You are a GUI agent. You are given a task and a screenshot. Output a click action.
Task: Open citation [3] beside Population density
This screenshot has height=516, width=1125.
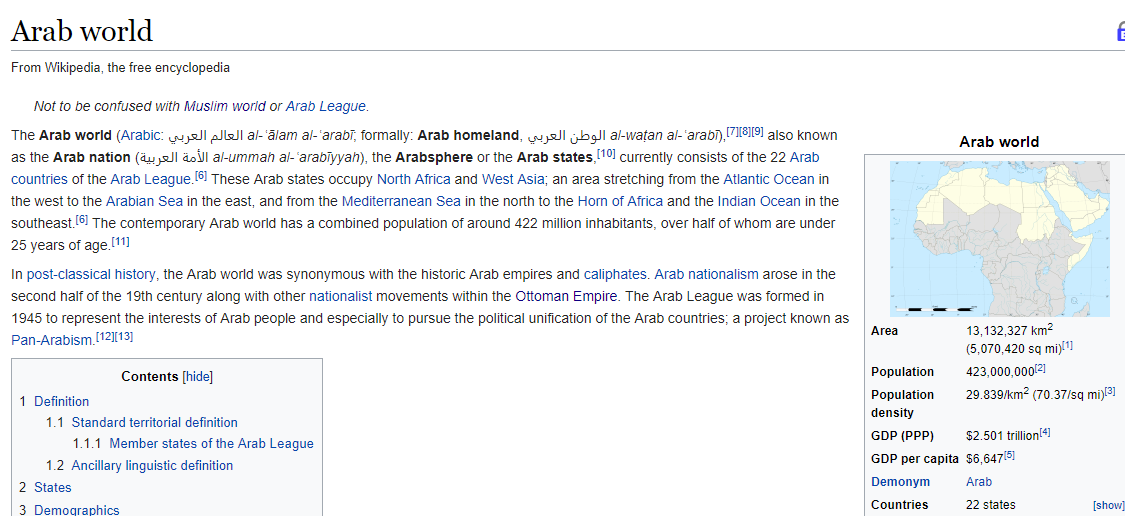click(x=1110, y=391)
